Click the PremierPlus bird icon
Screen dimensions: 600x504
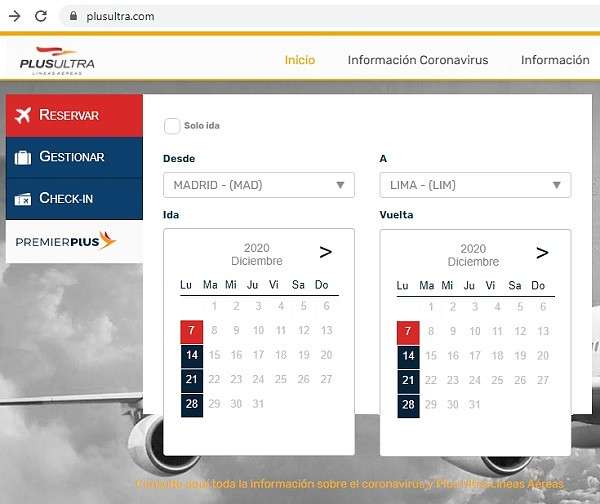click(107, 241)
